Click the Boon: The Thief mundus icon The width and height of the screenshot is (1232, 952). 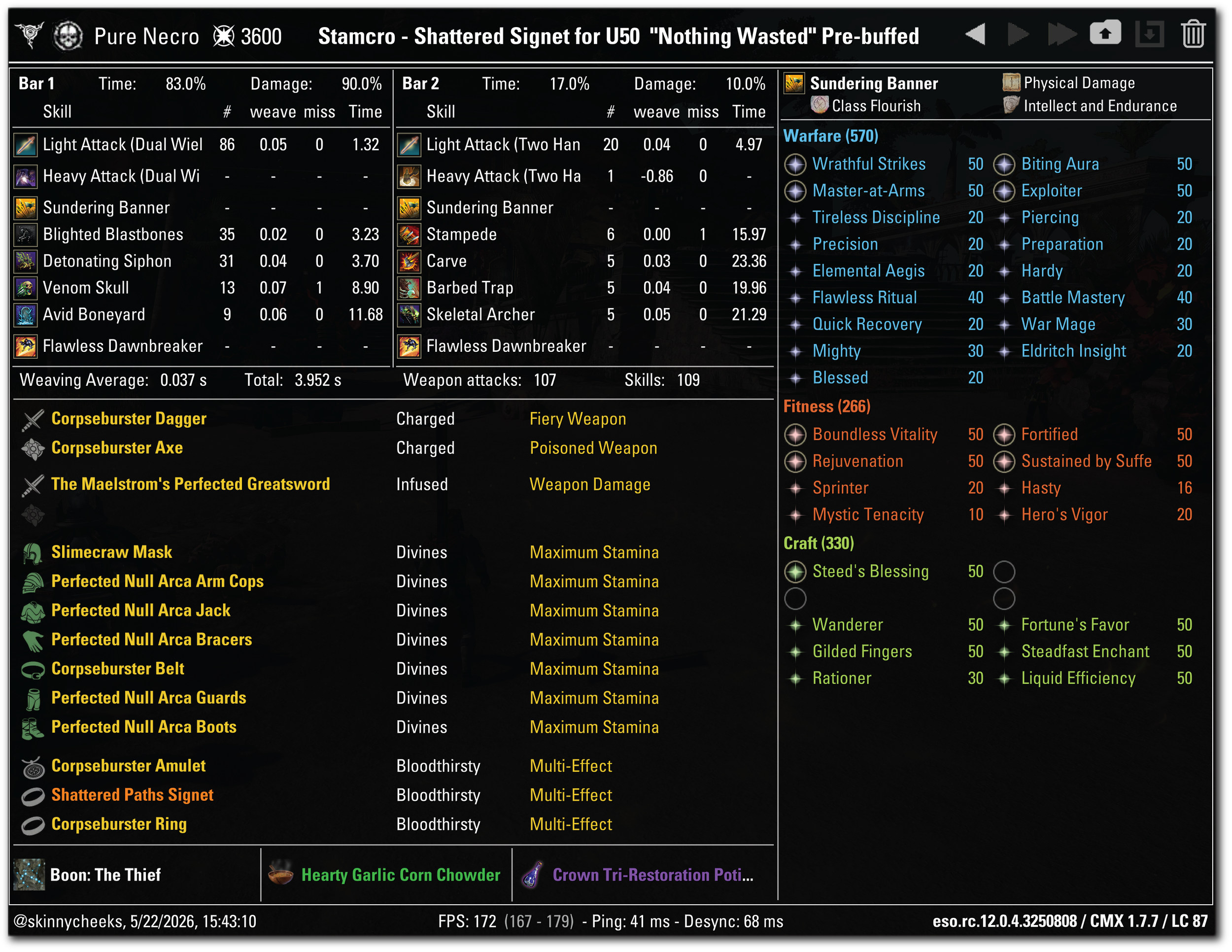coord(29,875)
